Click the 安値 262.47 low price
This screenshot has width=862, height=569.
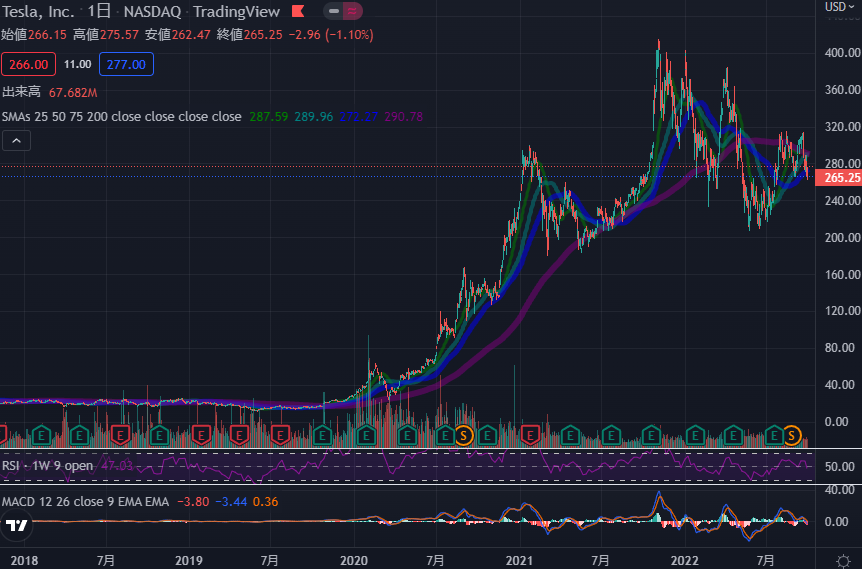pos(178,35)
